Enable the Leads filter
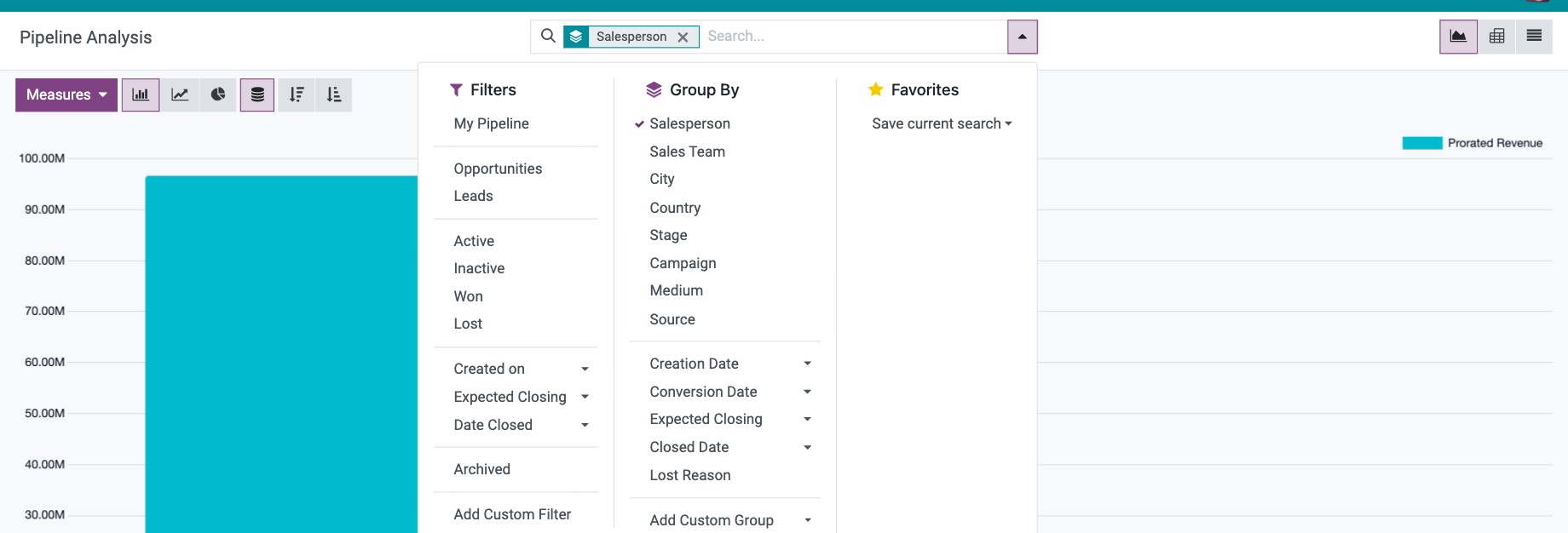Viewport: 1568px width, 533px height. click(473, 196)
